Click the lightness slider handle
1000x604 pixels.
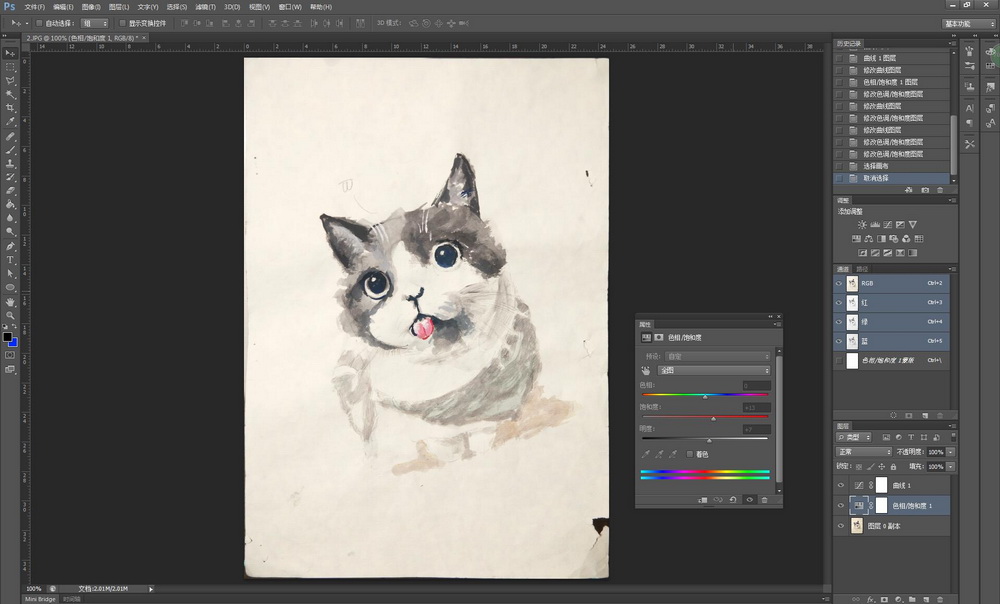tap(709, 440)
